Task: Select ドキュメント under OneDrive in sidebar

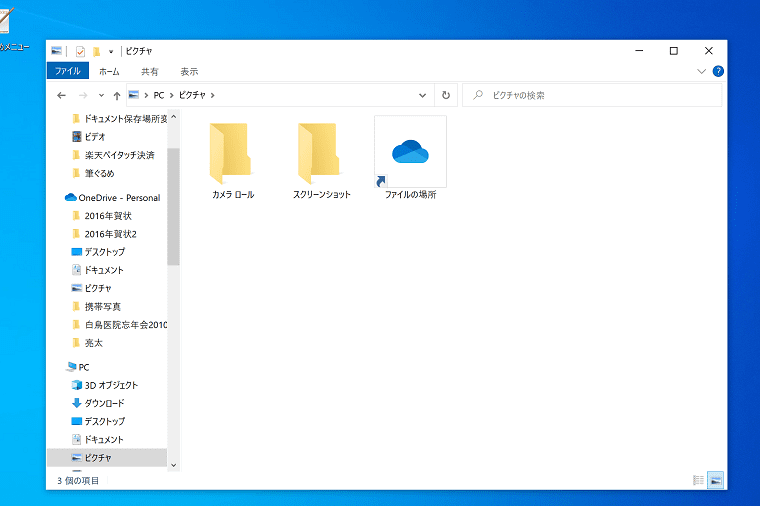Action: click(97, 270)
